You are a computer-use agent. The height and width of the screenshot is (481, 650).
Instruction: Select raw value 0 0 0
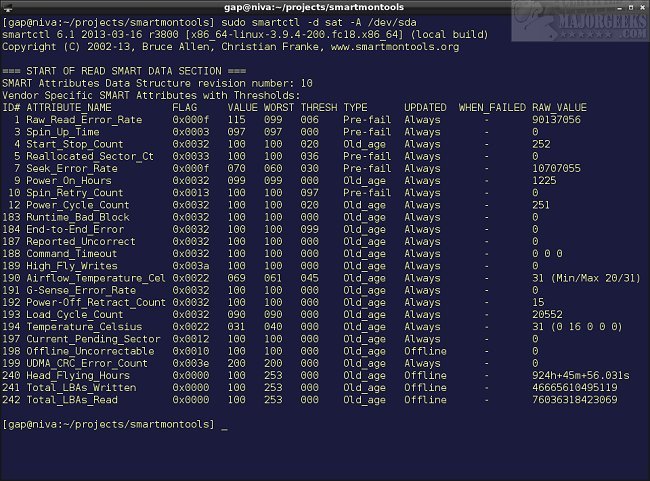pos(547,254)
